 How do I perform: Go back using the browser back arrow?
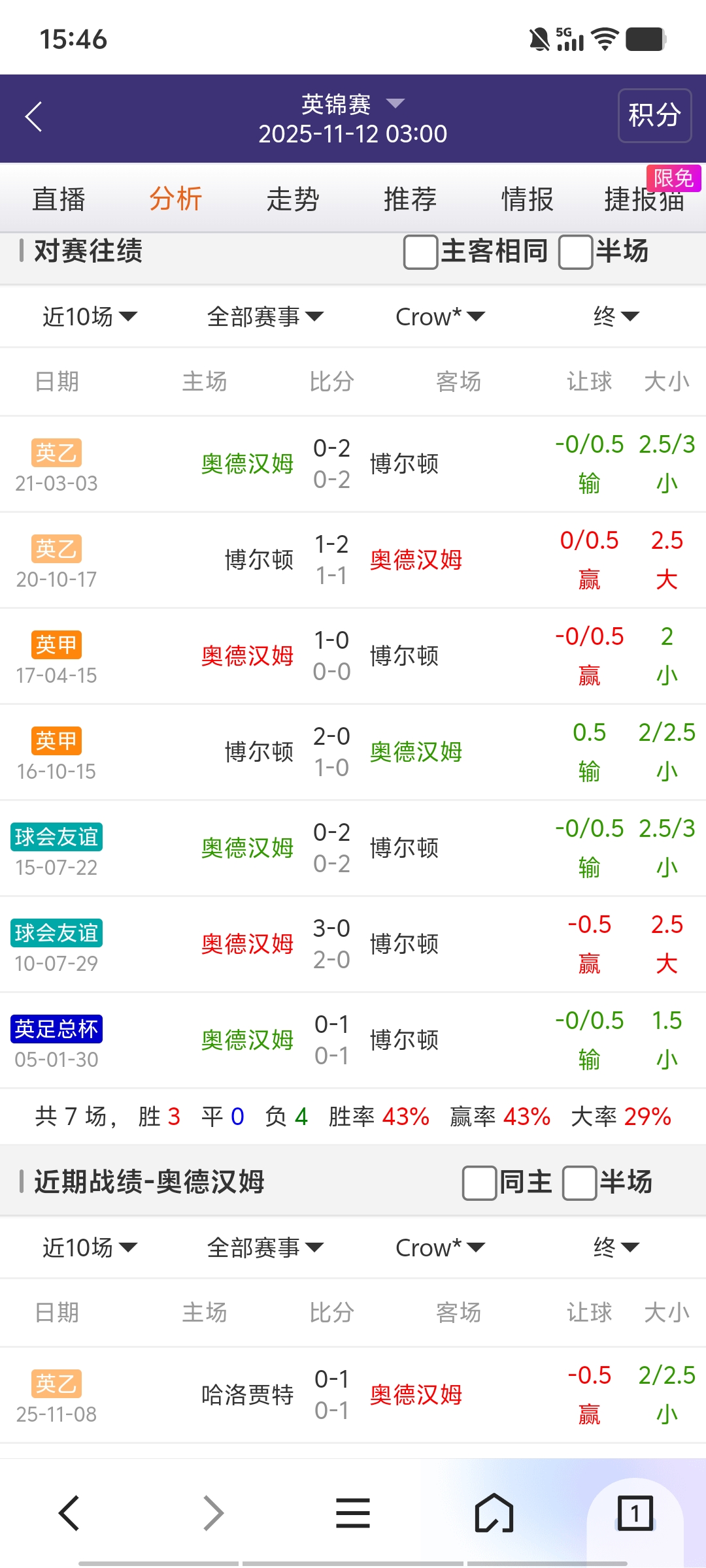coord(69,1513)
